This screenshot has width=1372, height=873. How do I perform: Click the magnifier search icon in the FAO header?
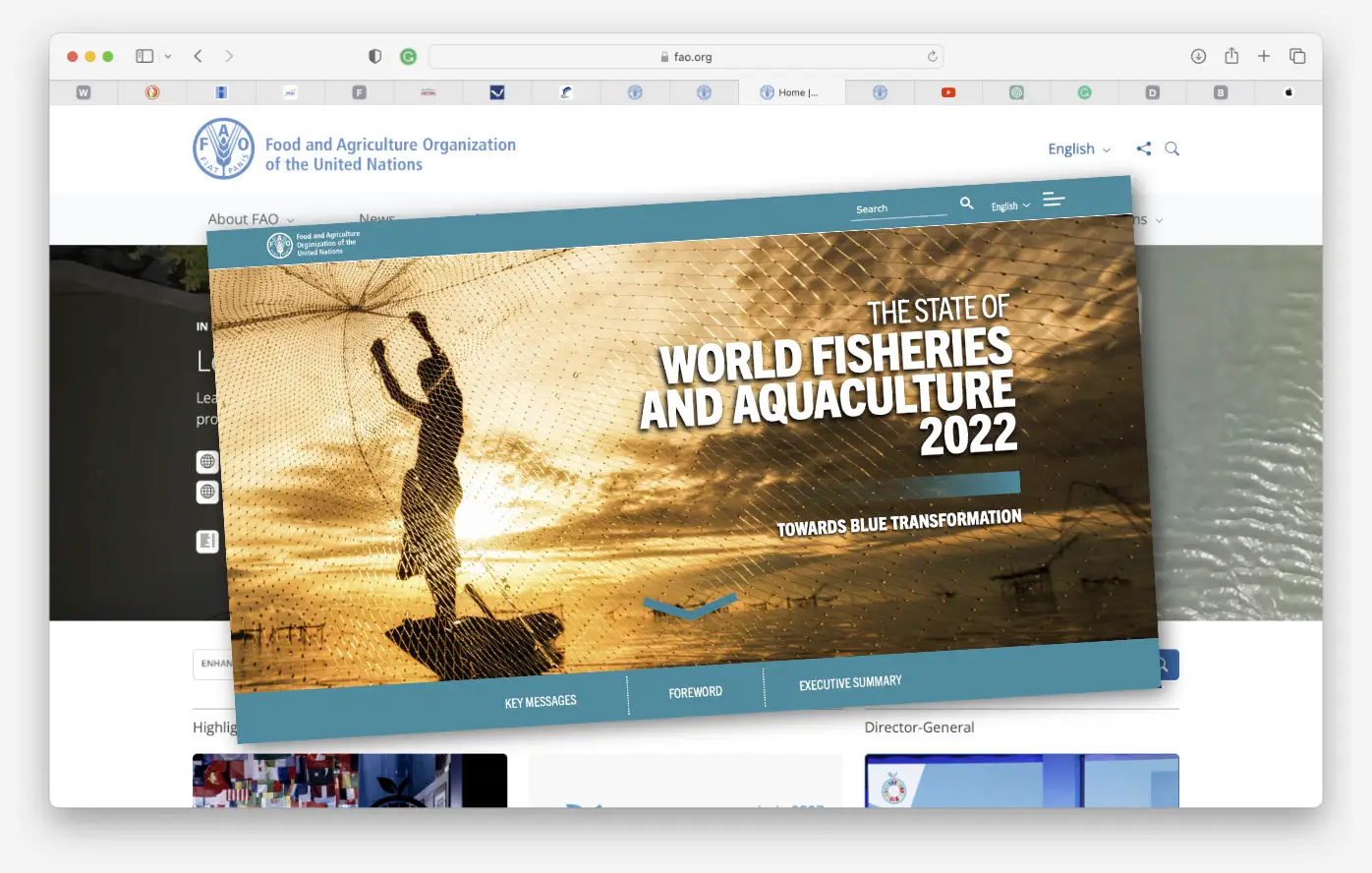click(x=1172, y=148)
